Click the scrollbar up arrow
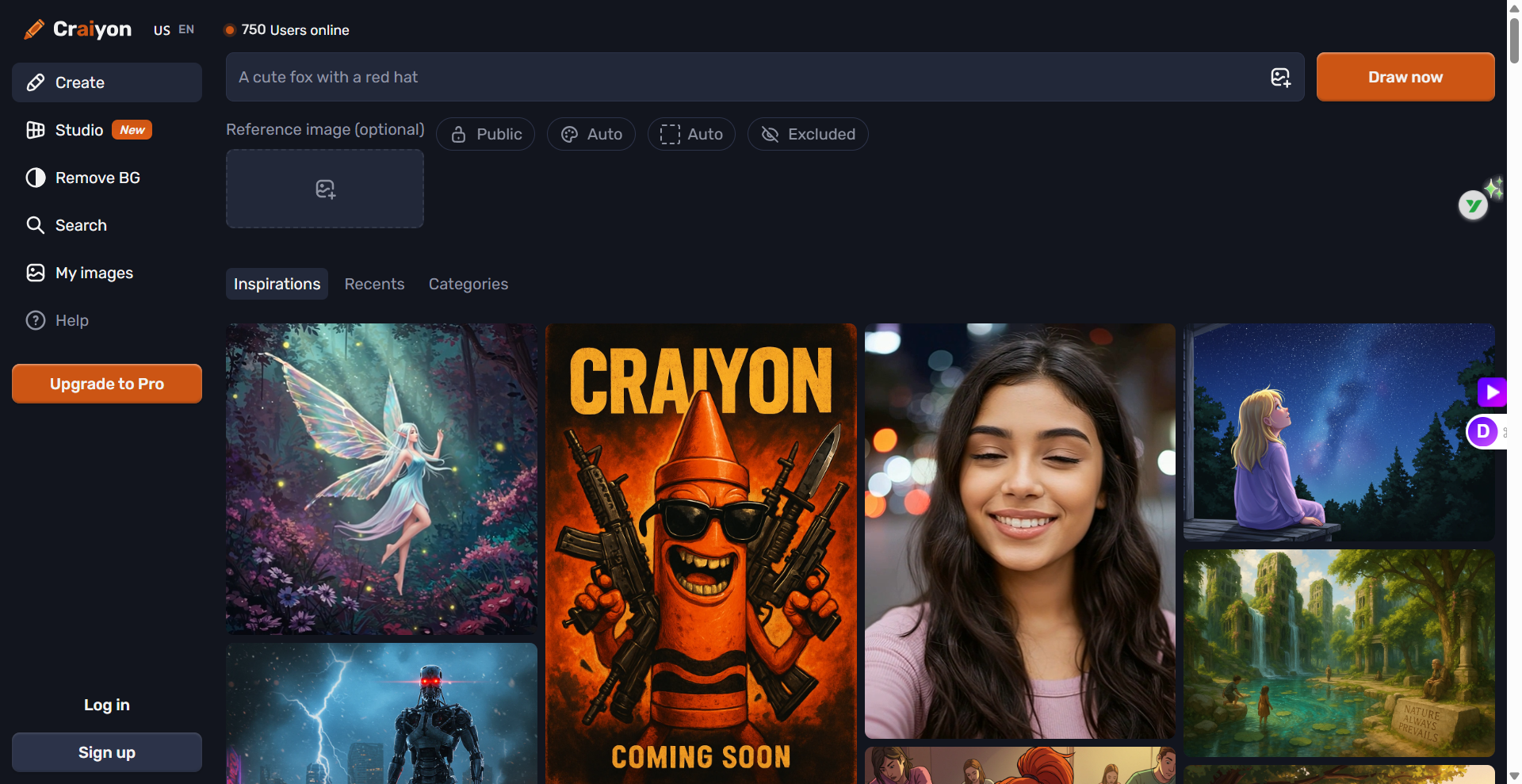The height and width of the screenshot is (784, 1522). coord(1515,7)
